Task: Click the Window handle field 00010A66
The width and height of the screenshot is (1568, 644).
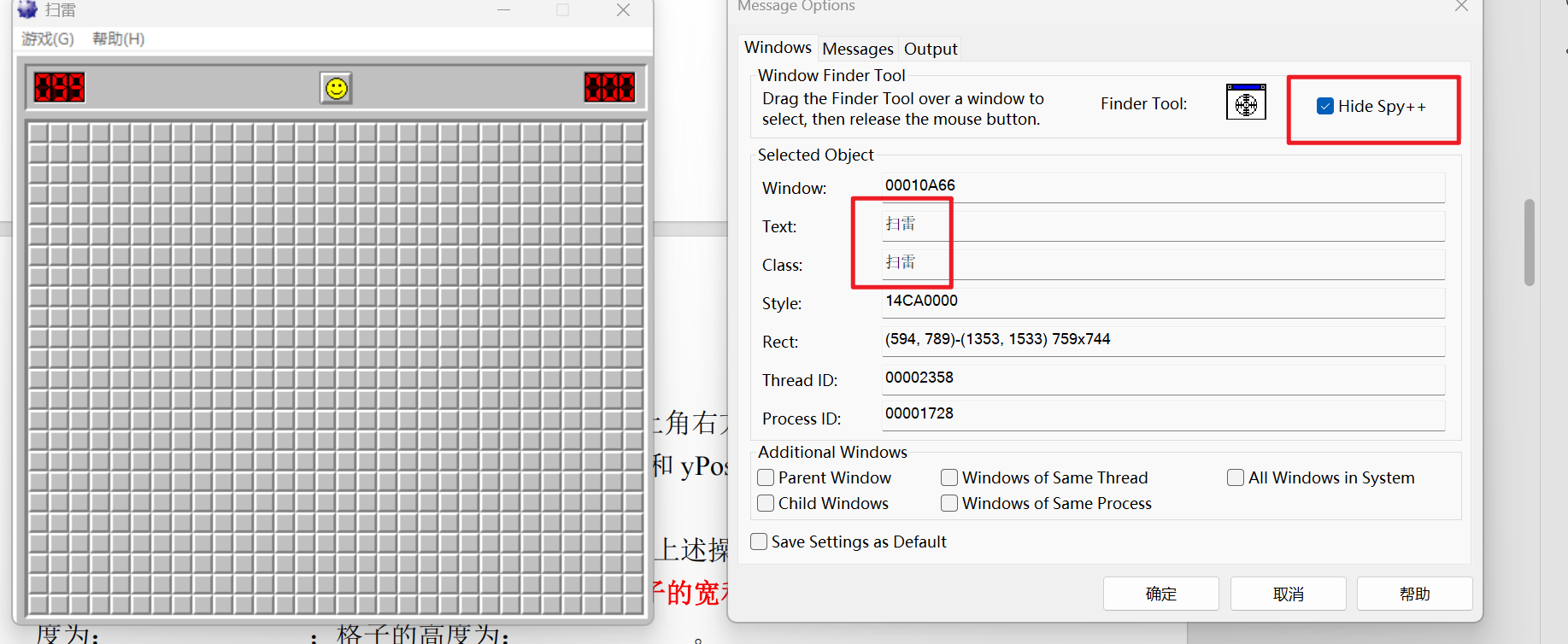Action: (x=1163, y=187)
